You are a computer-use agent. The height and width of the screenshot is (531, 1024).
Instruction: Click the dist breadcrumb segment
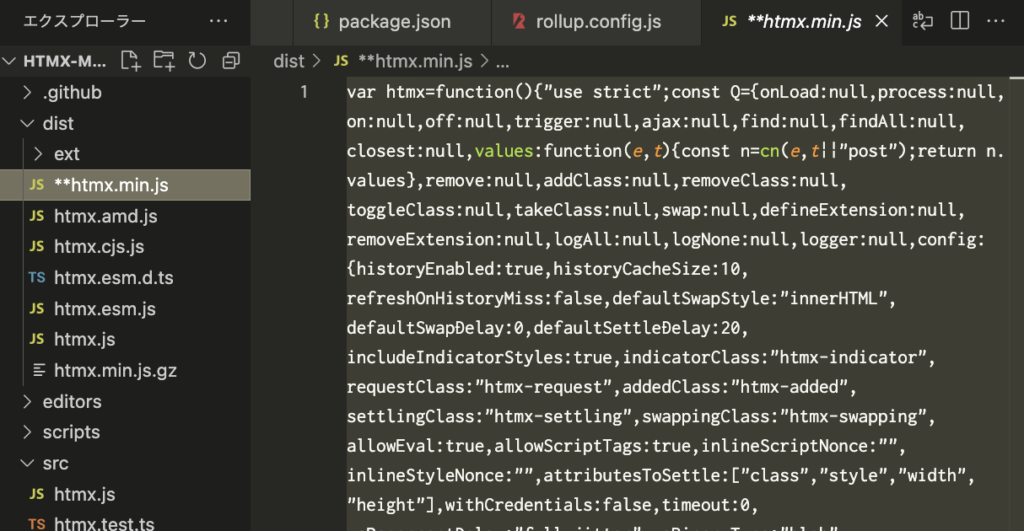coord(288,61)
